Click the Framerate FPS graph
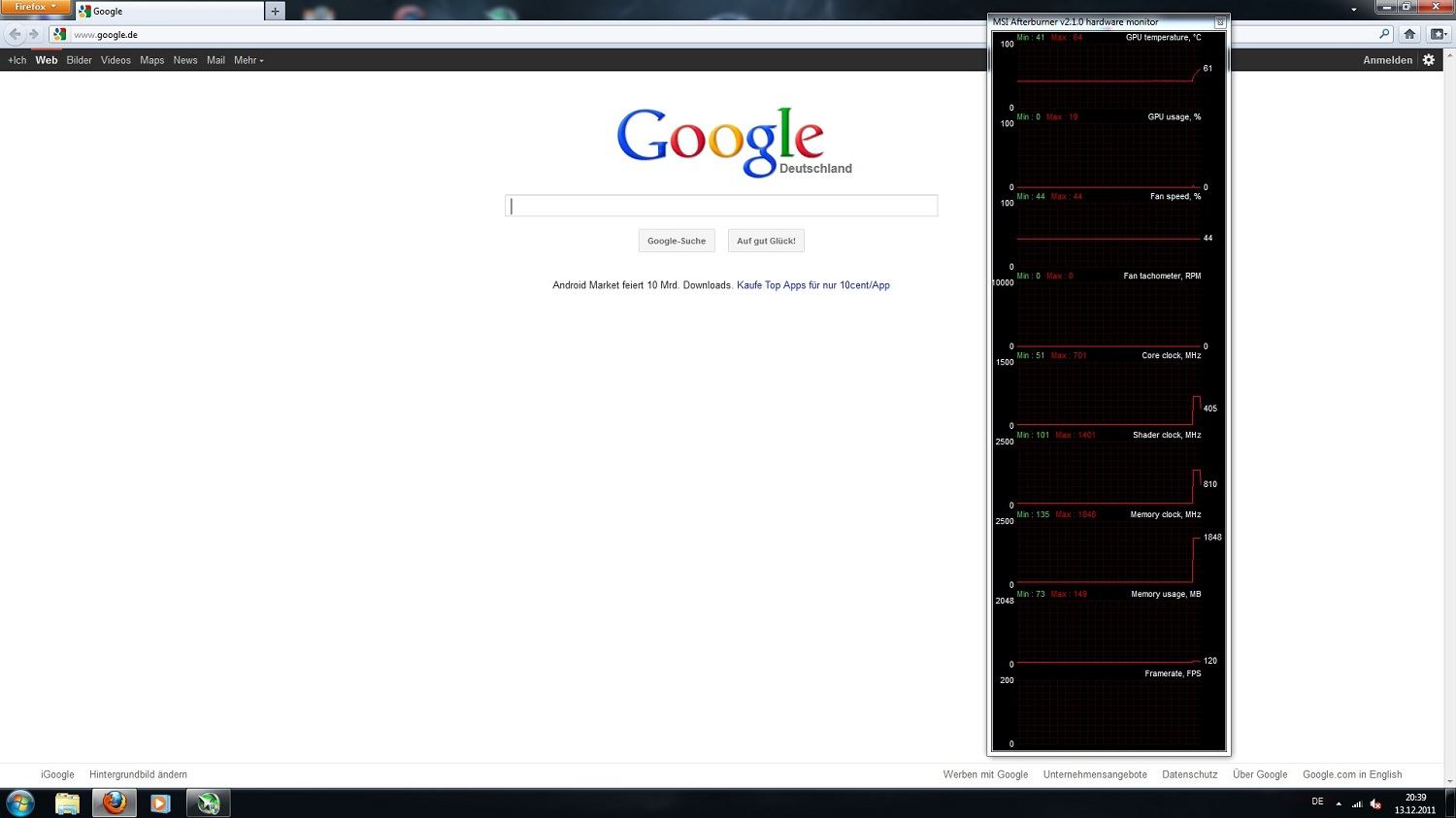Viewport: 1456px width, 818px height. click(1109, 712)
